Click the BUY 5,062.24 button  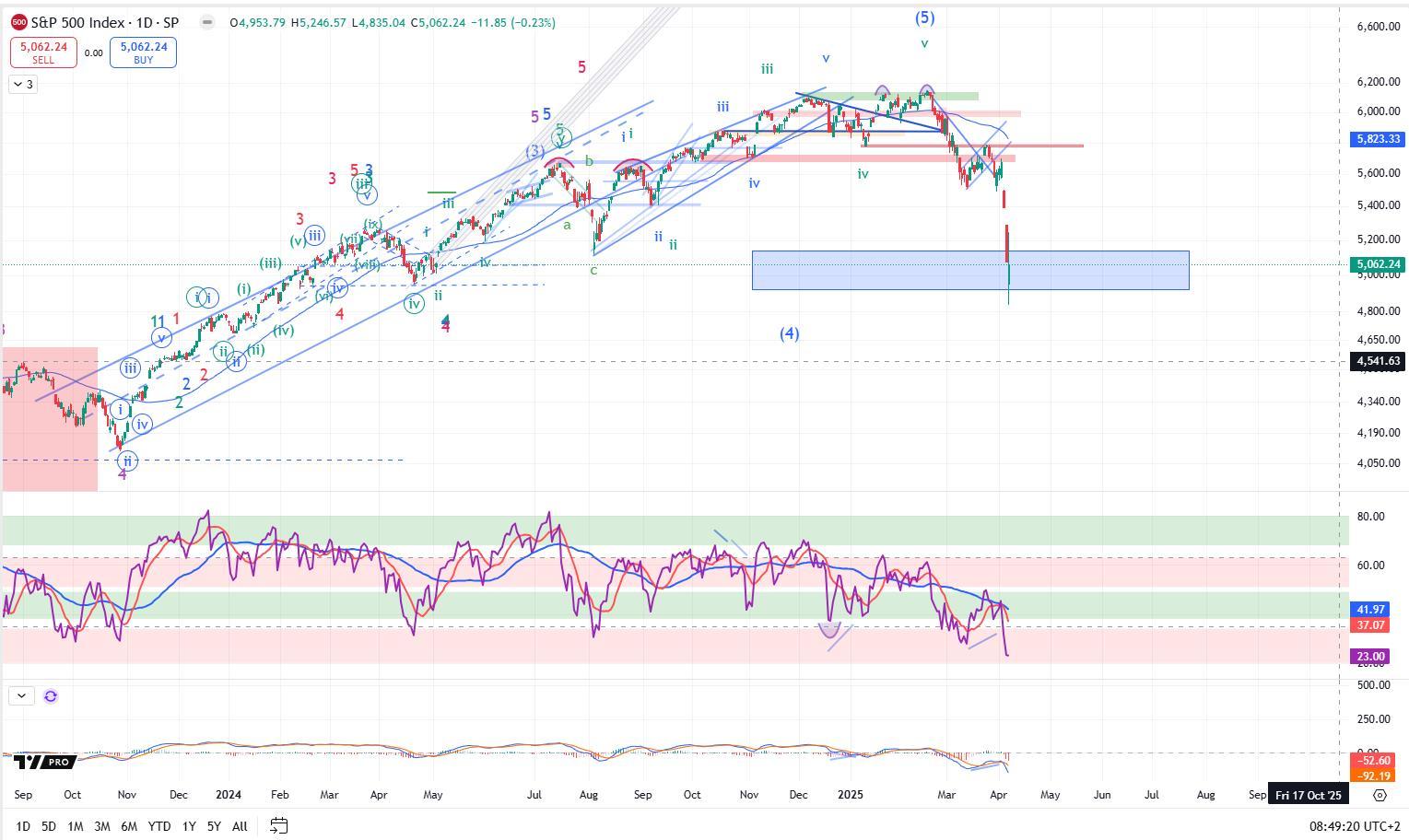(143, 52)
